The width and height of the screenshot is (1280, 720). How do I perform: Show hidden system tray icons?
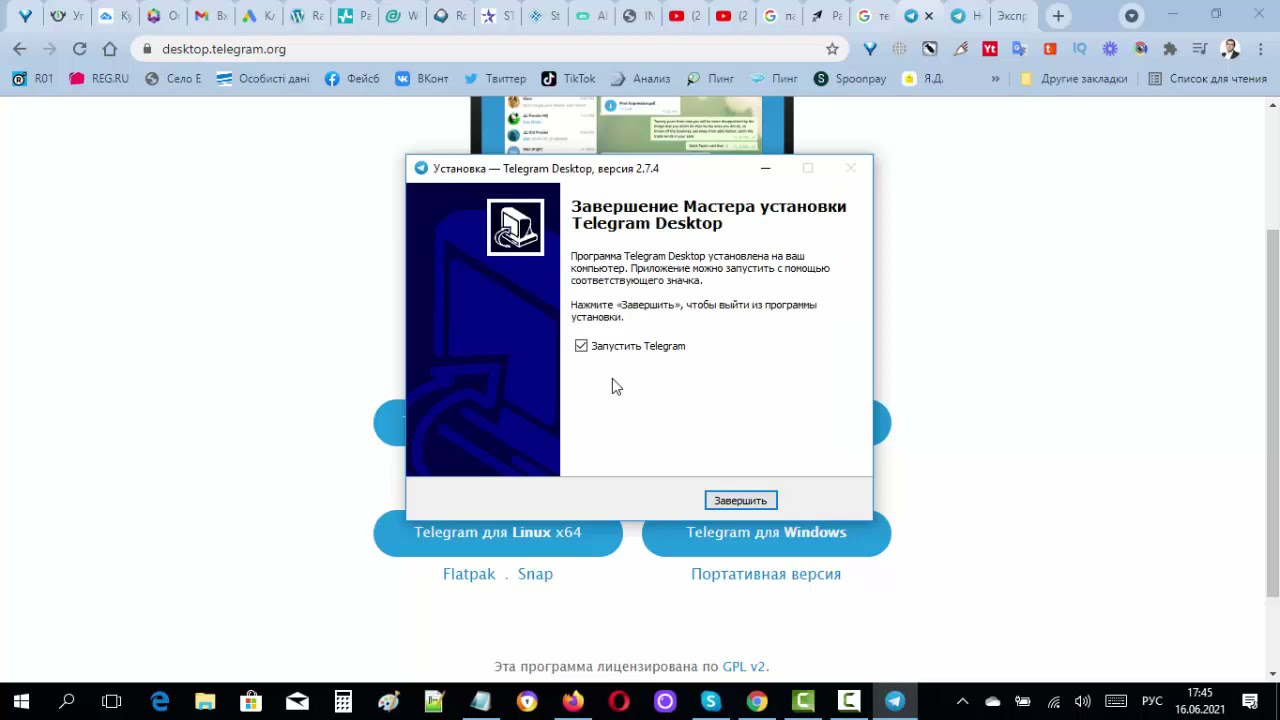pos(962,702)
